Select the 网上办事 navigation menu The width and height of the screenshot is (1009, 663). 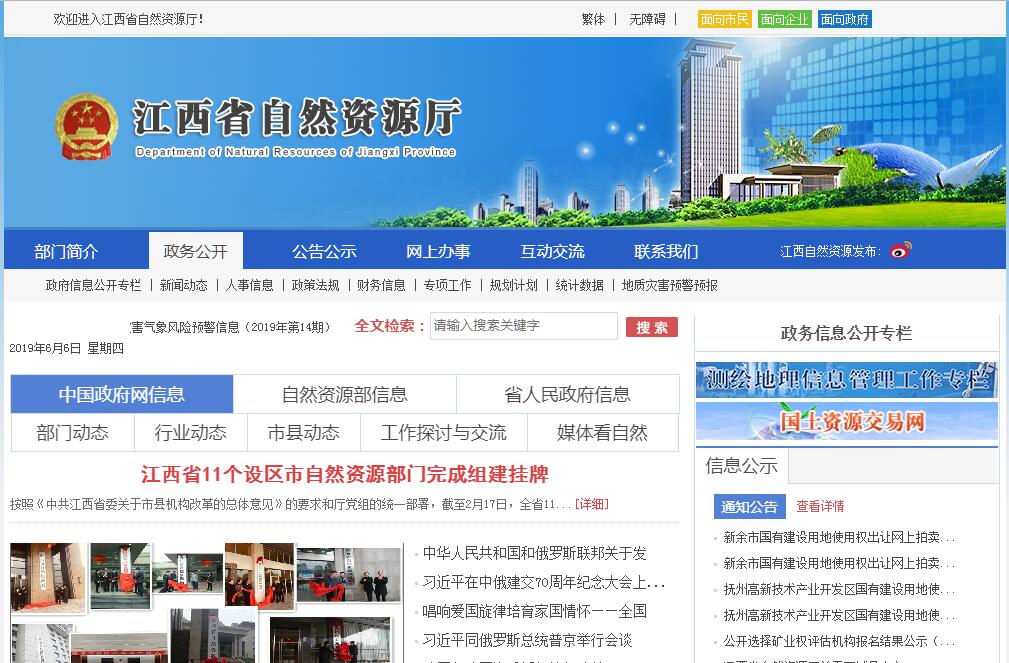click(x=438, y=251)
